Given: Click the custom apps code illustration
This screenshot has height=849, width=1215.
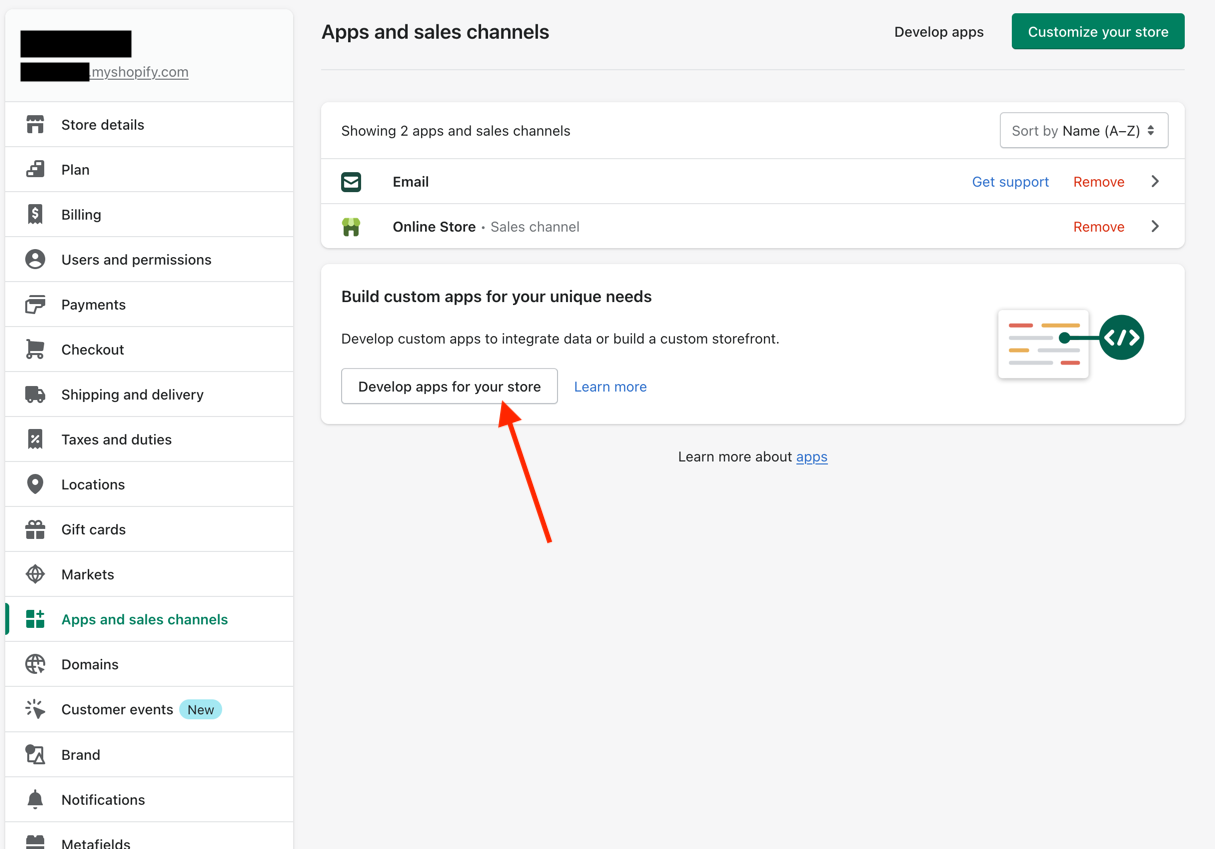Looking at the screenshot, I should [x=1071, y=344].
